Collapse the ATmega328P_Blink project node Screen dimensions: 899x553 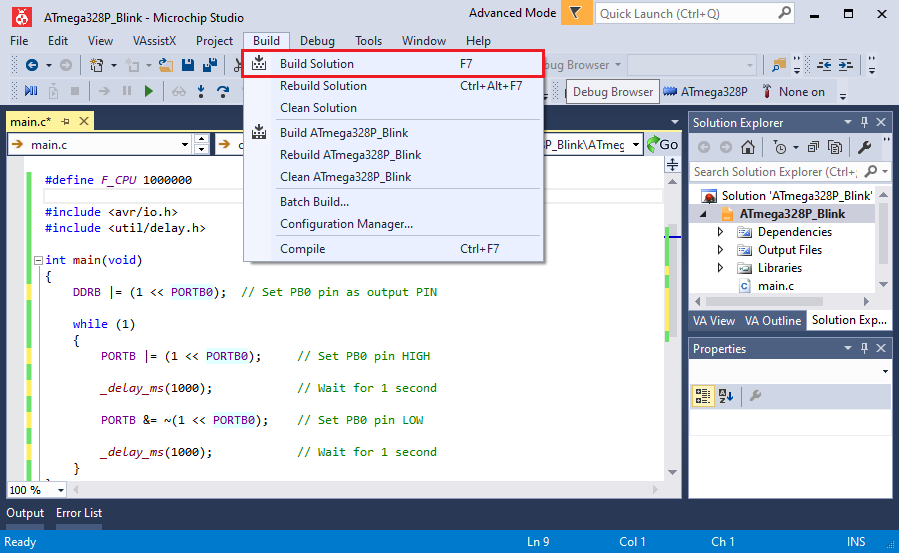703,214
